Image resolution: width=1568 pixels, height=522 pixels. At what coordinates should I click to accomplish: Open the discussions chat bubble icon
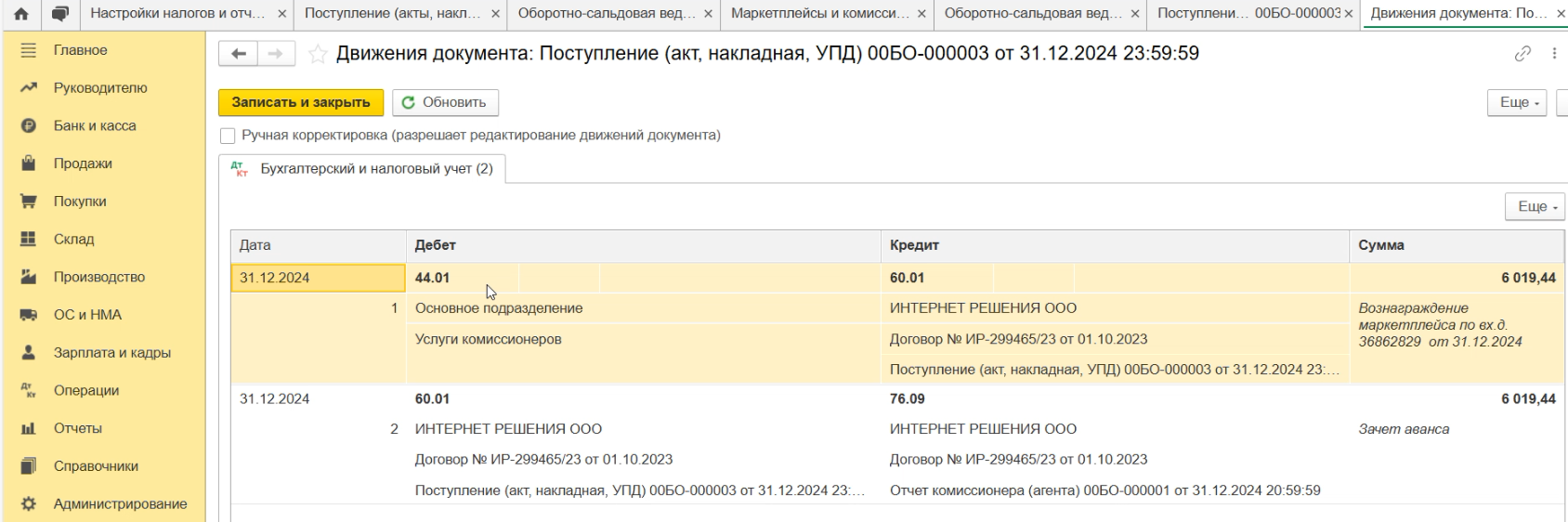tap(60, 14)
